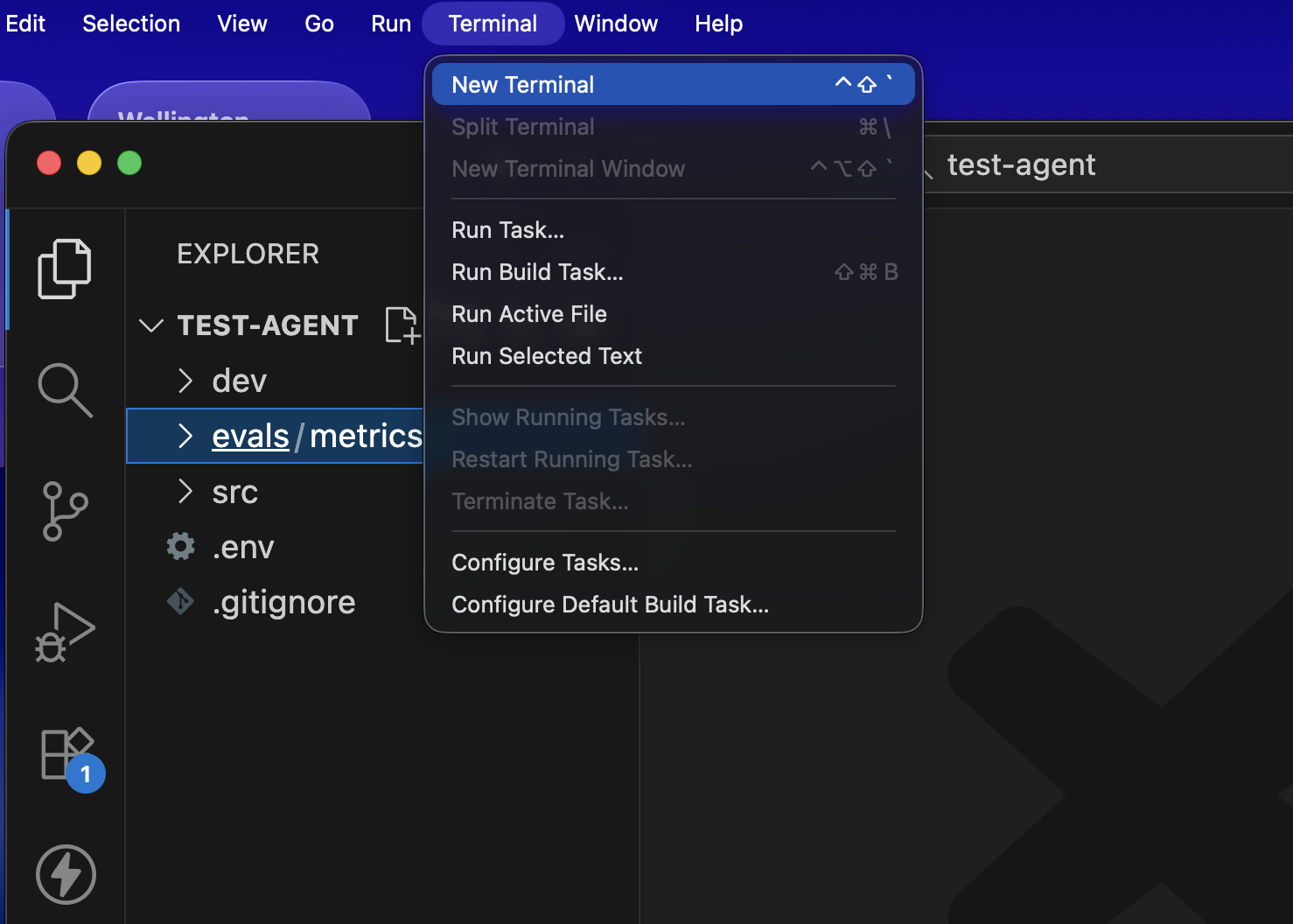Open the .gitignore file

[283, 603]
